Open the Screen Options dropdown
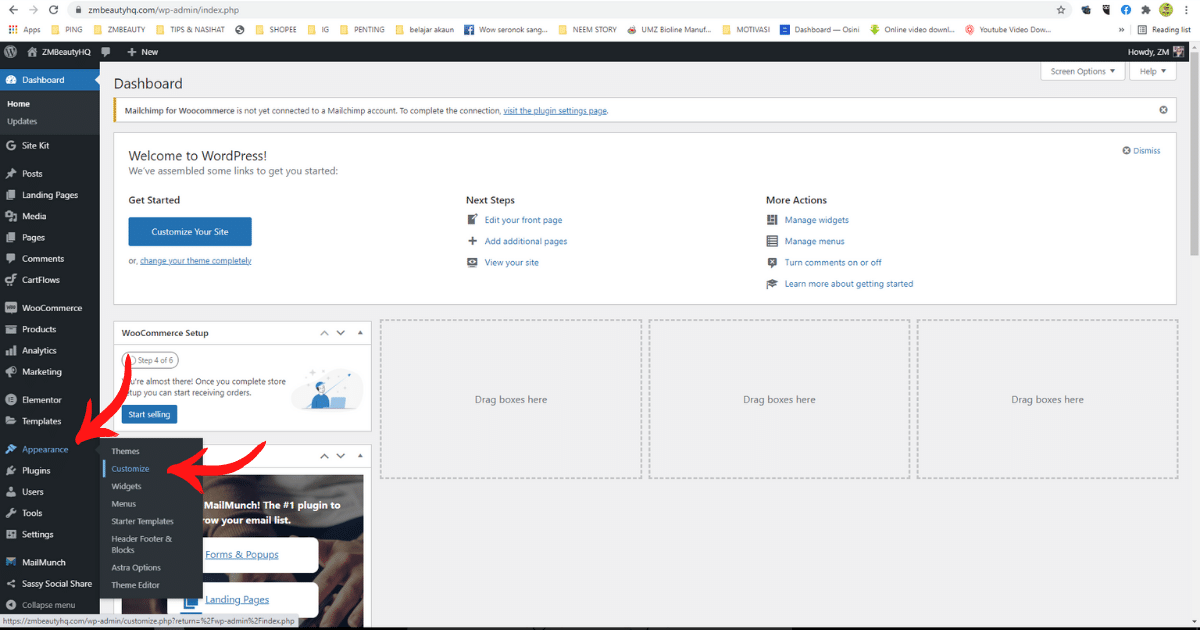Viewport: 1200px width, 630px height. point(1082,71)
